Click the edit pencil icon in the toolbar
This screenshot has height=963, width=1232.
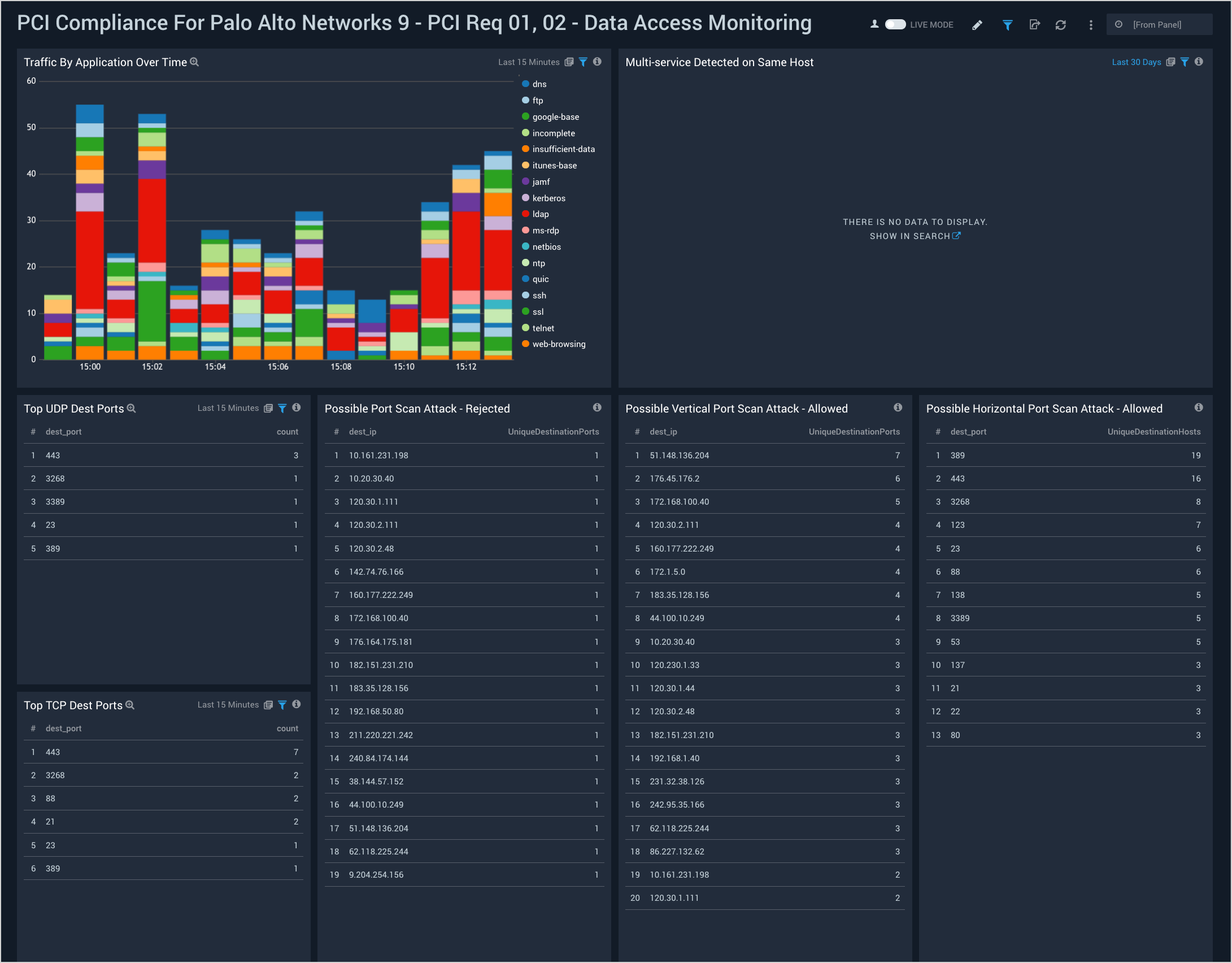click(977, 25)
